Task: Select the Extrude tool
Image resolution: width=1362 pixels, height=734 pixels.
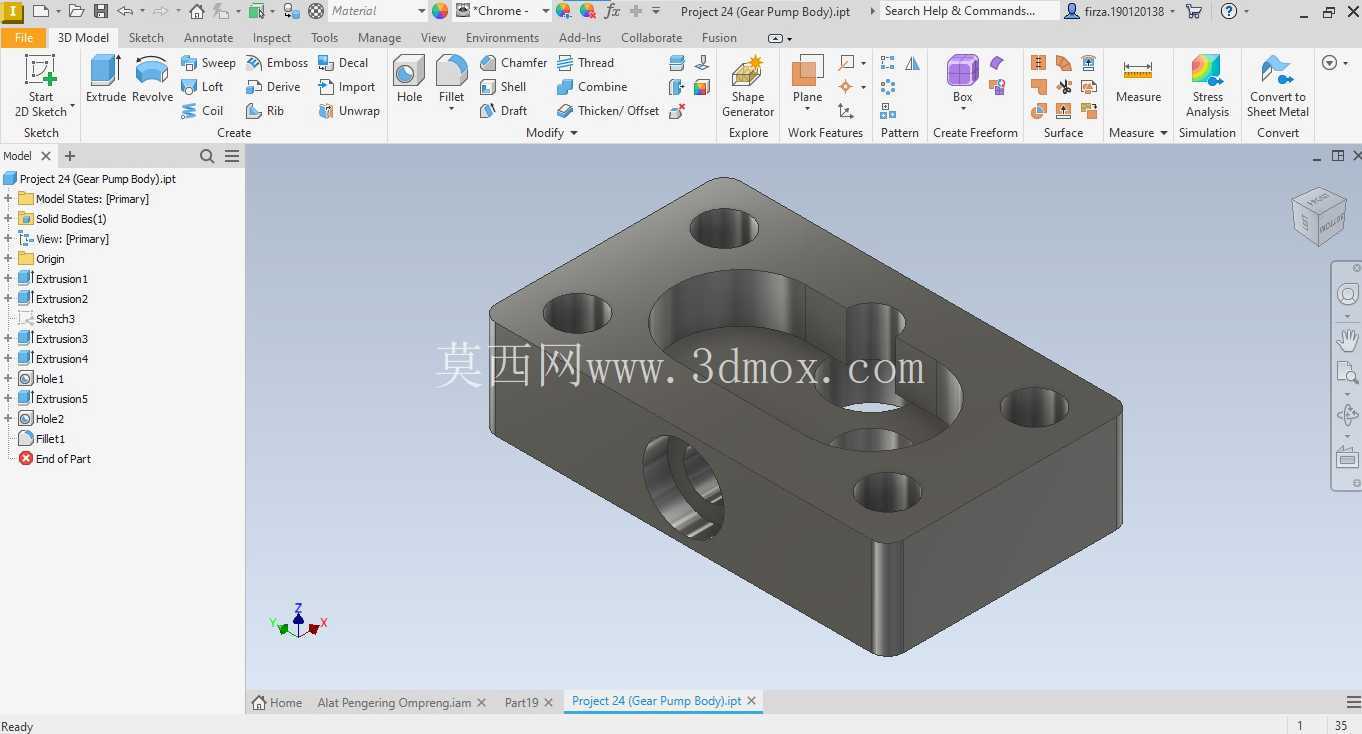Action: [x=105, y=80]
